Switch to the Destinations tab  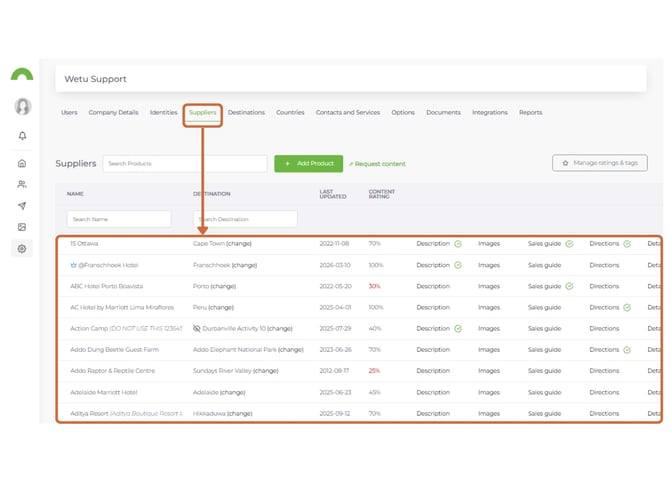click(246, 112)
